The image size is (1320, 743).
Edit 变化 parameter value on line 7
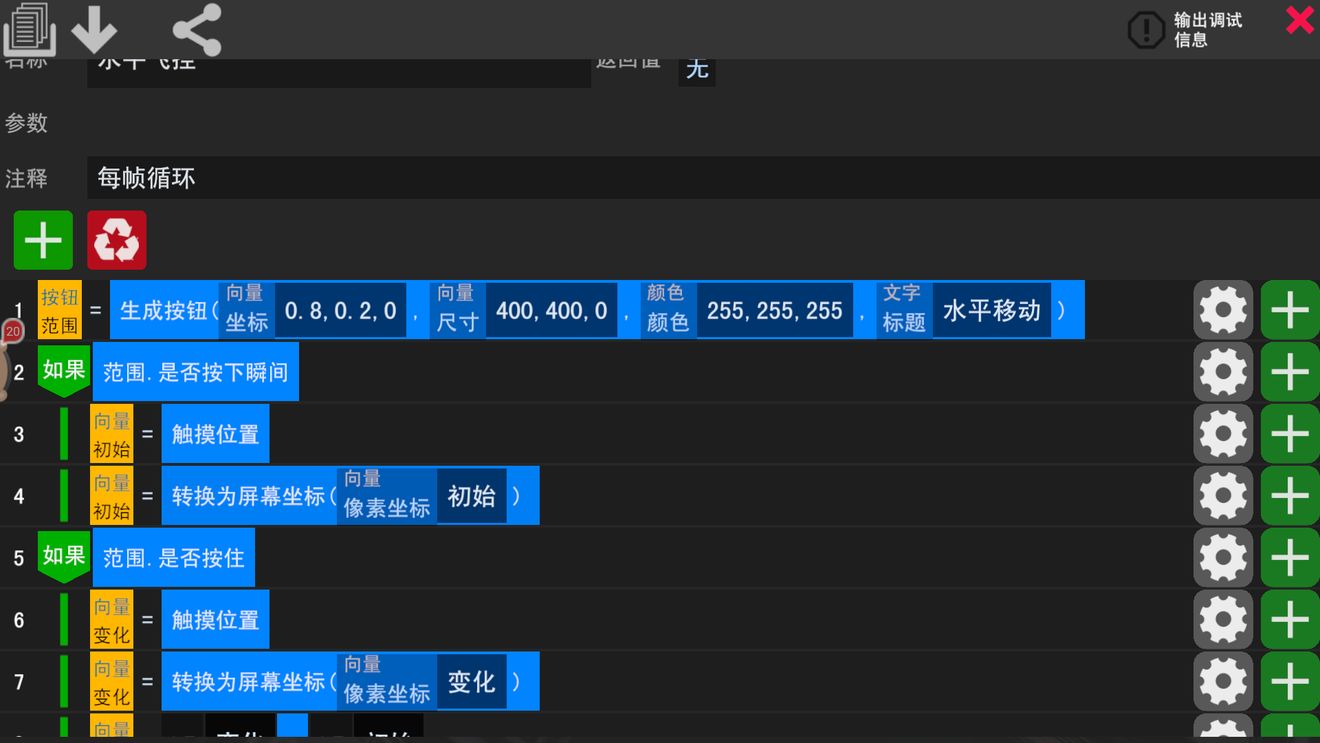[x=472, y=682]
